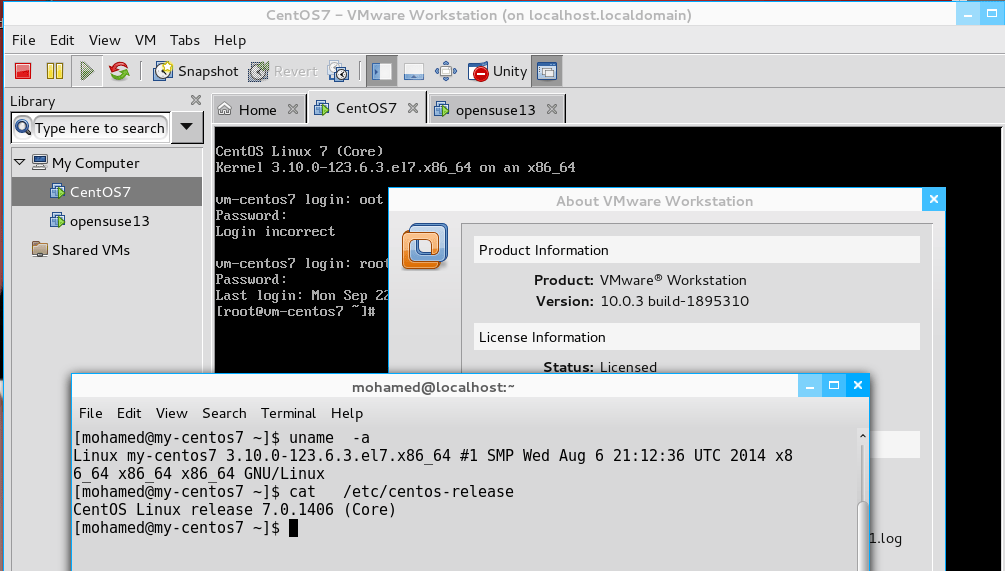Select opensuse13 in the Library tree
Image resolution: width=1005 pixels, height=571 pixels.
[x=109, y=221]
